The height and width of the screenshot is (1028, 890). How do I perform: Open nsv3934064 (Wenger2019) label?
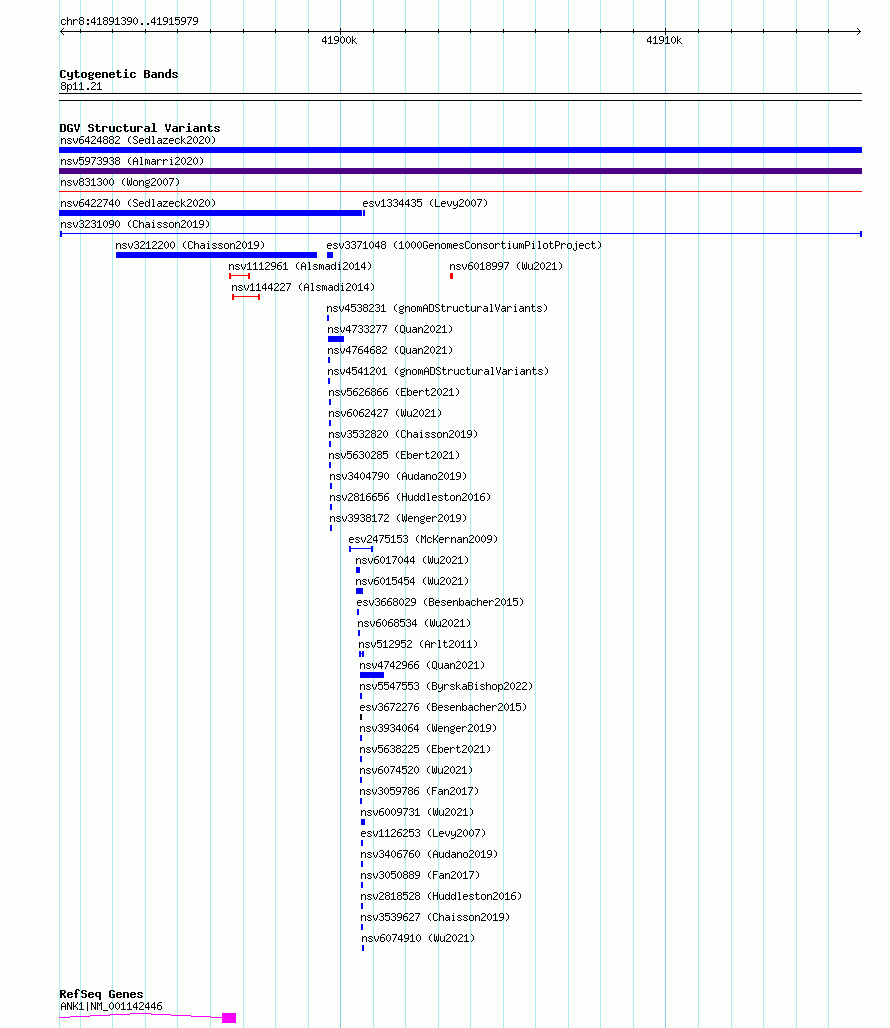click(428, 728)
